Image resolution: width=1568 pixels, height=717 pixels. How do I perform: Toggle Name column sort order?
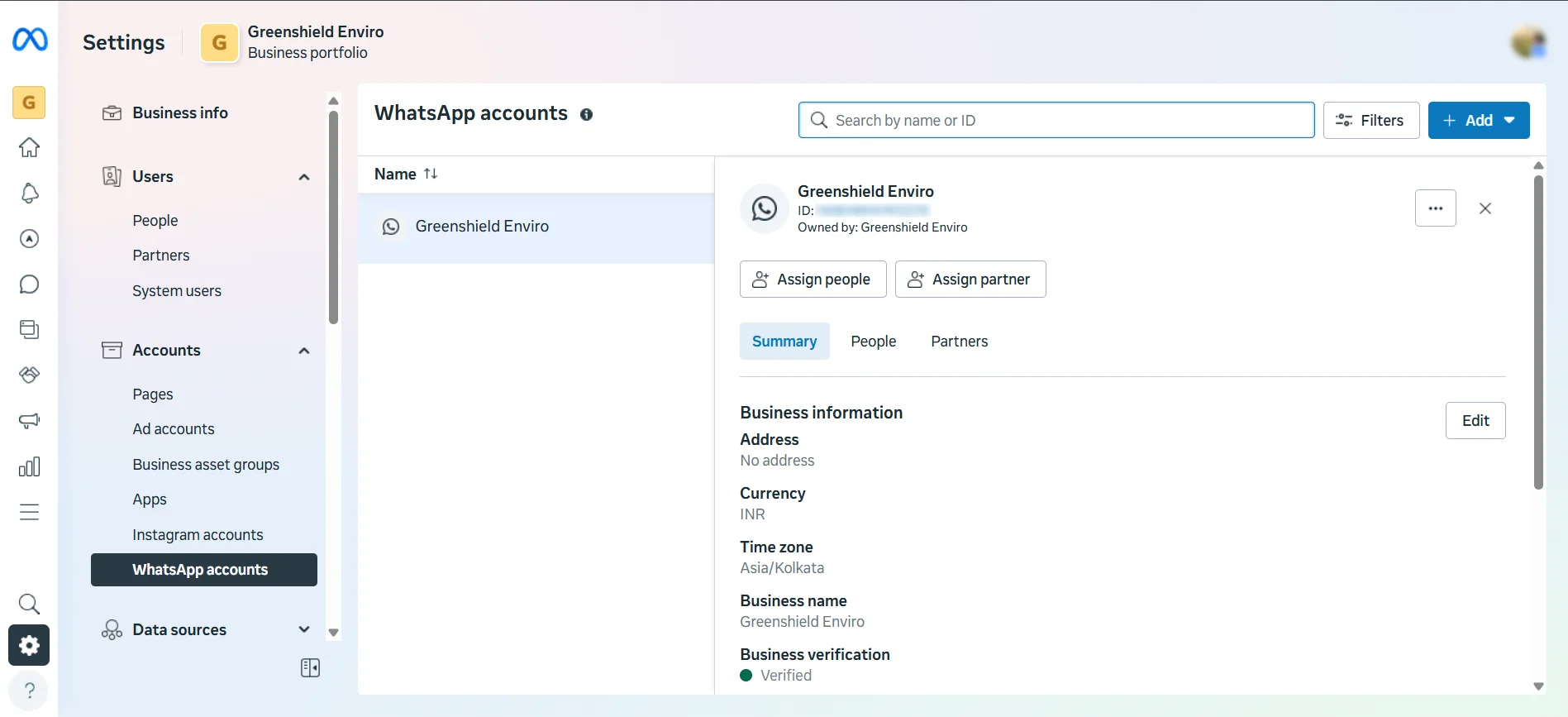pos(430,174)
